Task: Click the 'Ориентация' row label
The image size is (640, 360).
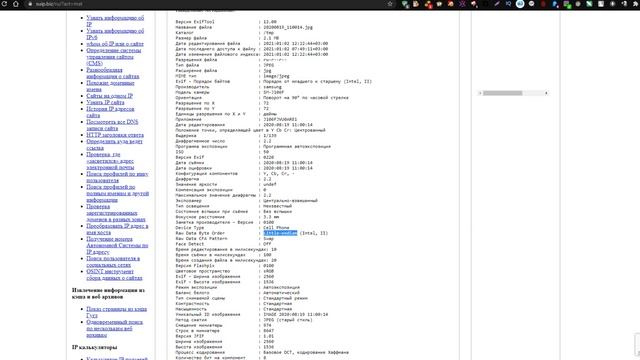Action: click(189, 98)
